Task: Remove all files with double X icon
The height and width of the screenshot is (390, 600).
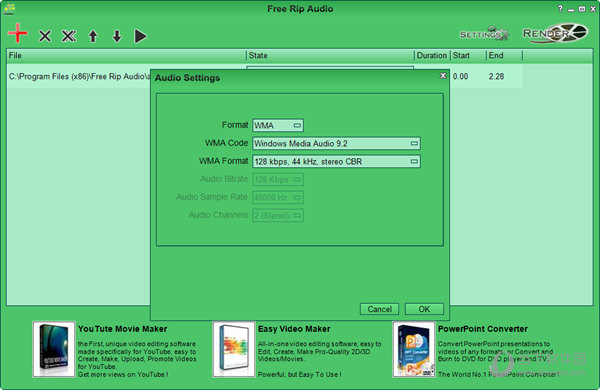Action: 69,36
